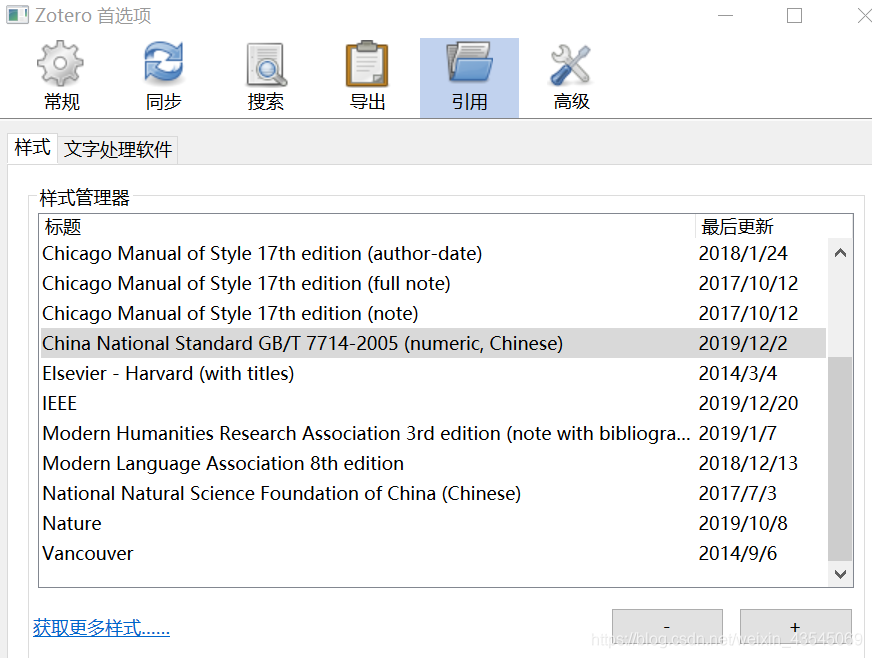Remove selected style with the minus button
The height and width of the screenshot is (658, 872).
pos(667,628)
